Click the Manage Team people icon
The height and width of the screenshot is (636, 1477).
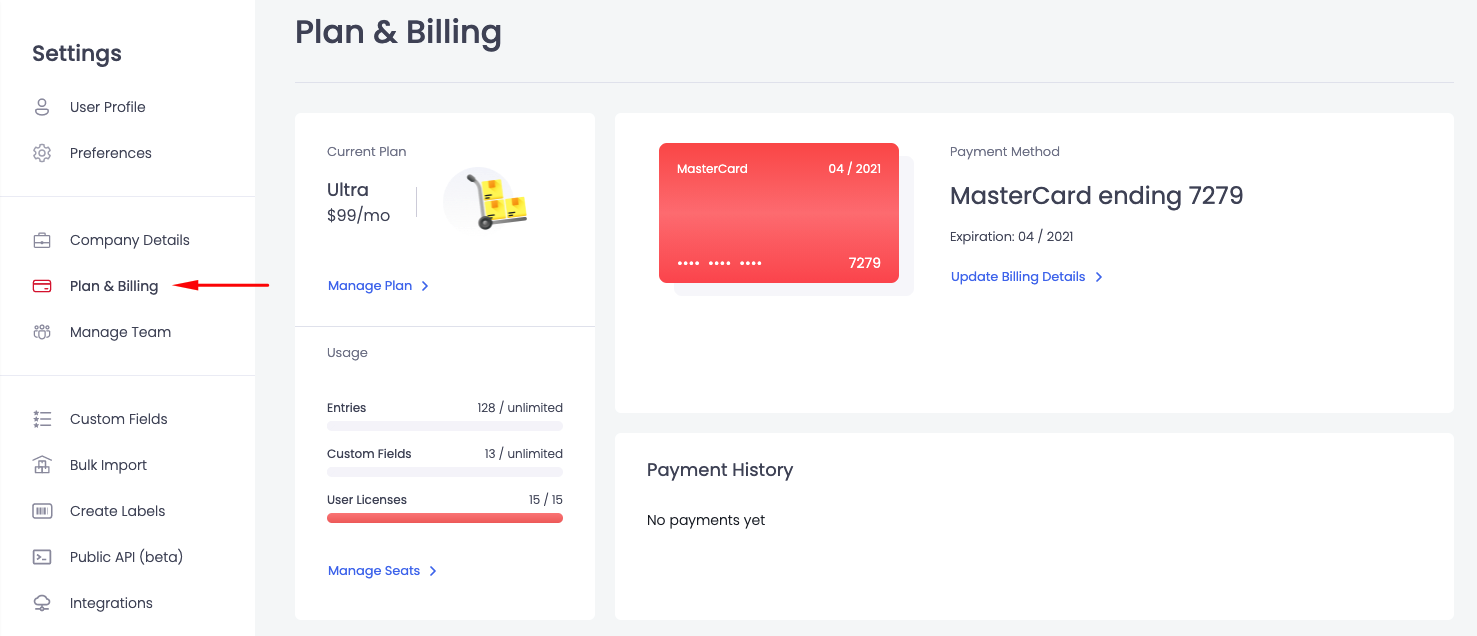[x=42, y=332]
